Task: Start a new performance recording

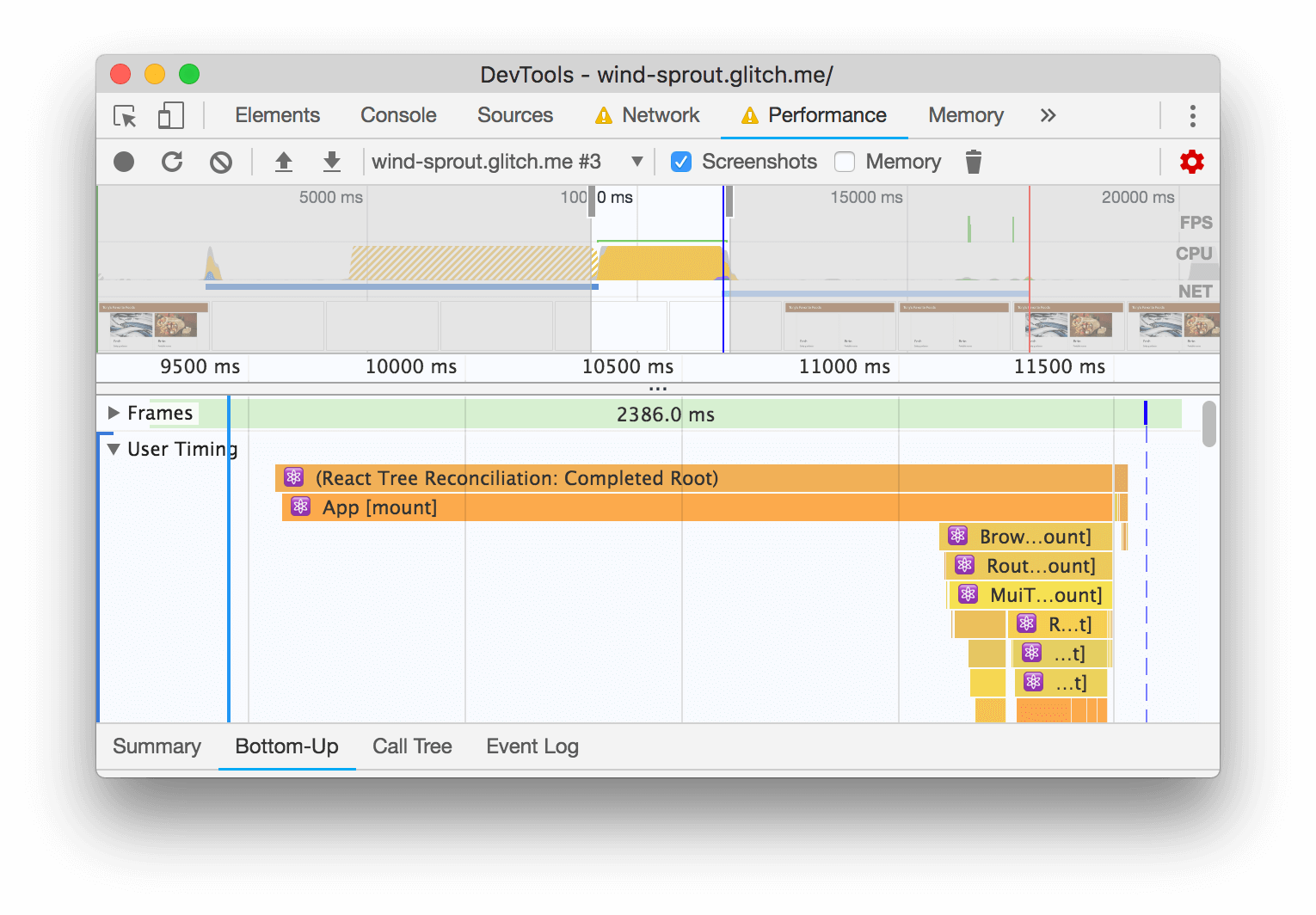Action: tap(123, 161)
